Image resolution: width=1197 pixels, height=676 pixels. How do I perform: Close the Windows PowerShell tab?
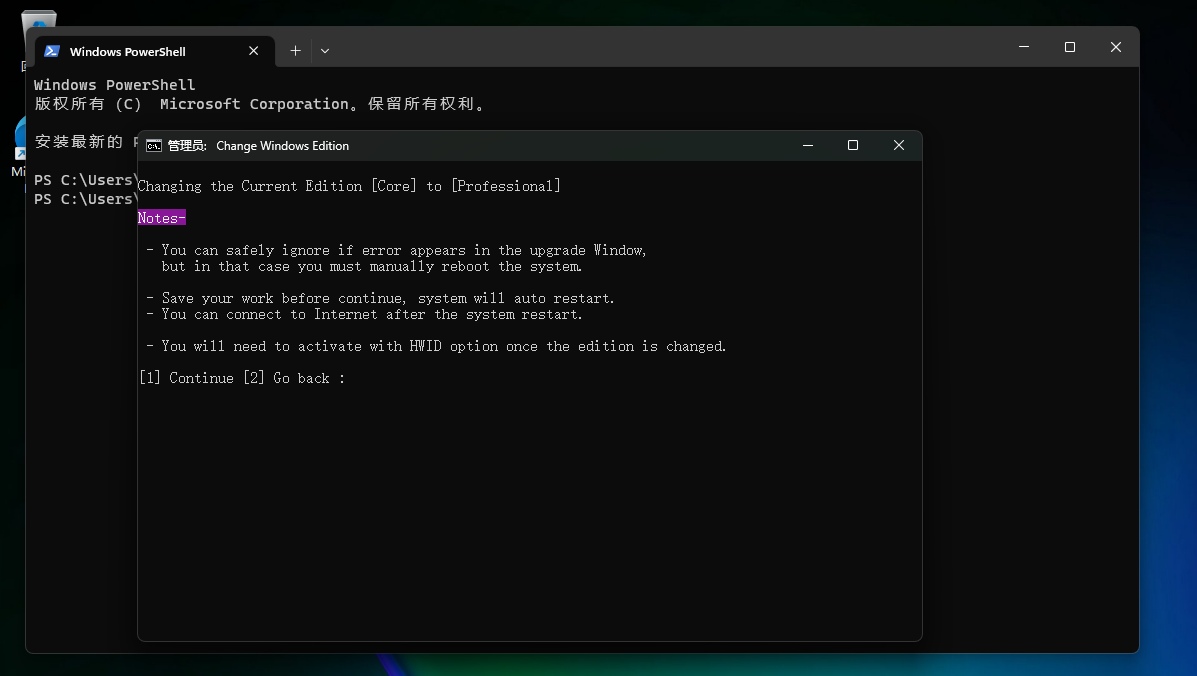254,51
